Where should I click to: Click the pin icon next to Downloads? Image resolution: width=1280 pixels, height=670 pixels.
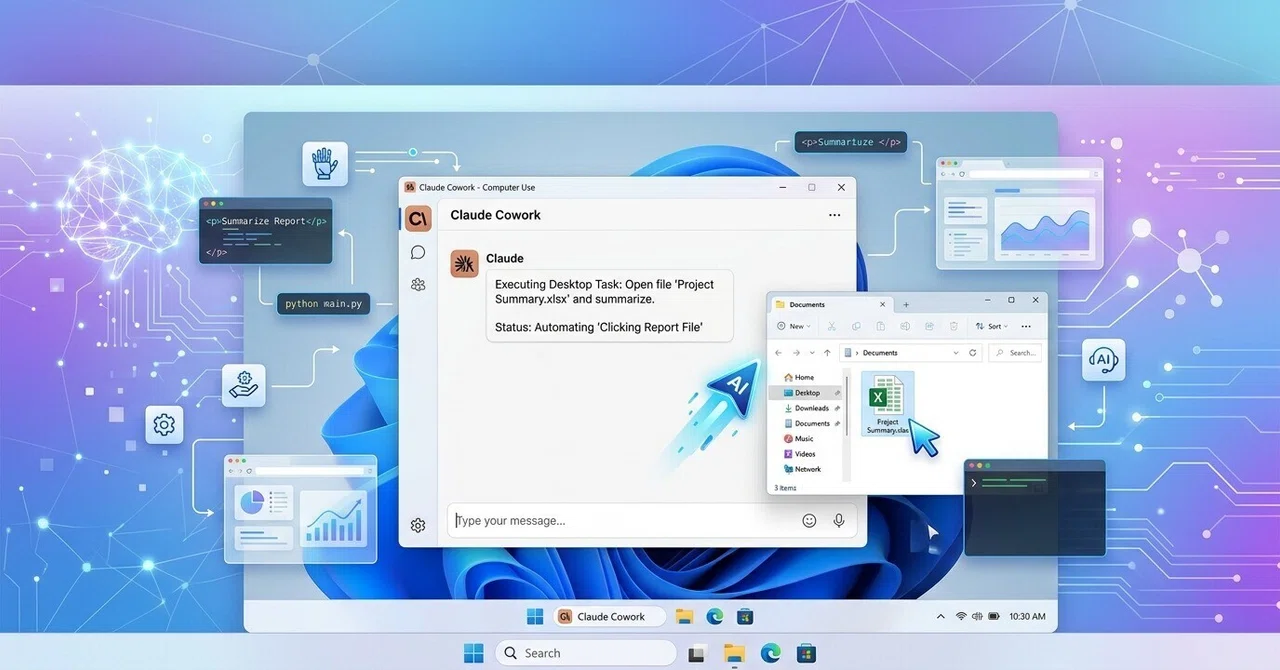(837, 408)
